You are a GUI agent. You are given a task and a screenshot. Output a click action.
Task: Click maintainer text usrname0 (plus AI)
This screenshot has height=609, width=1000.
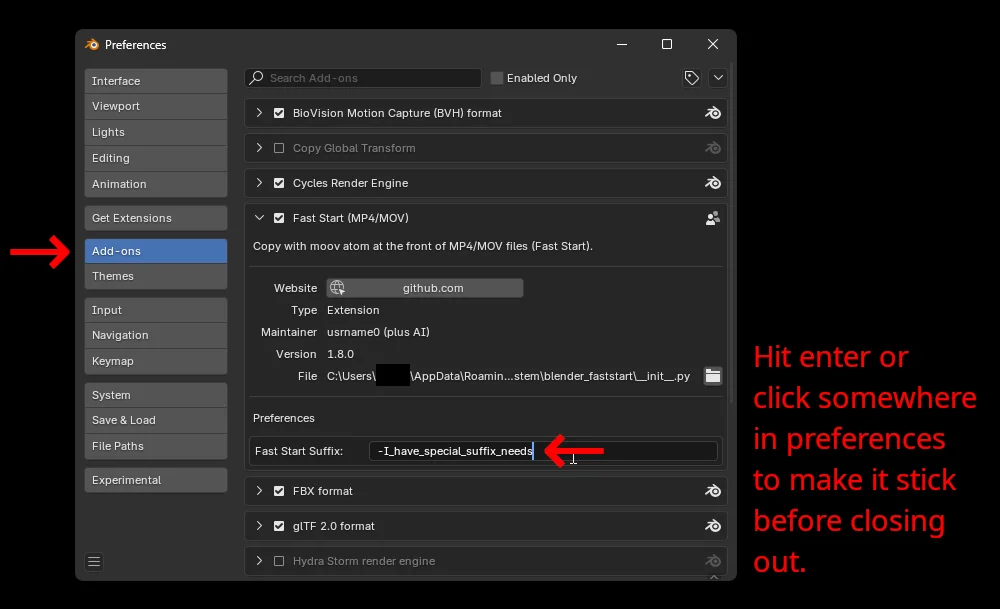point(378,332)
